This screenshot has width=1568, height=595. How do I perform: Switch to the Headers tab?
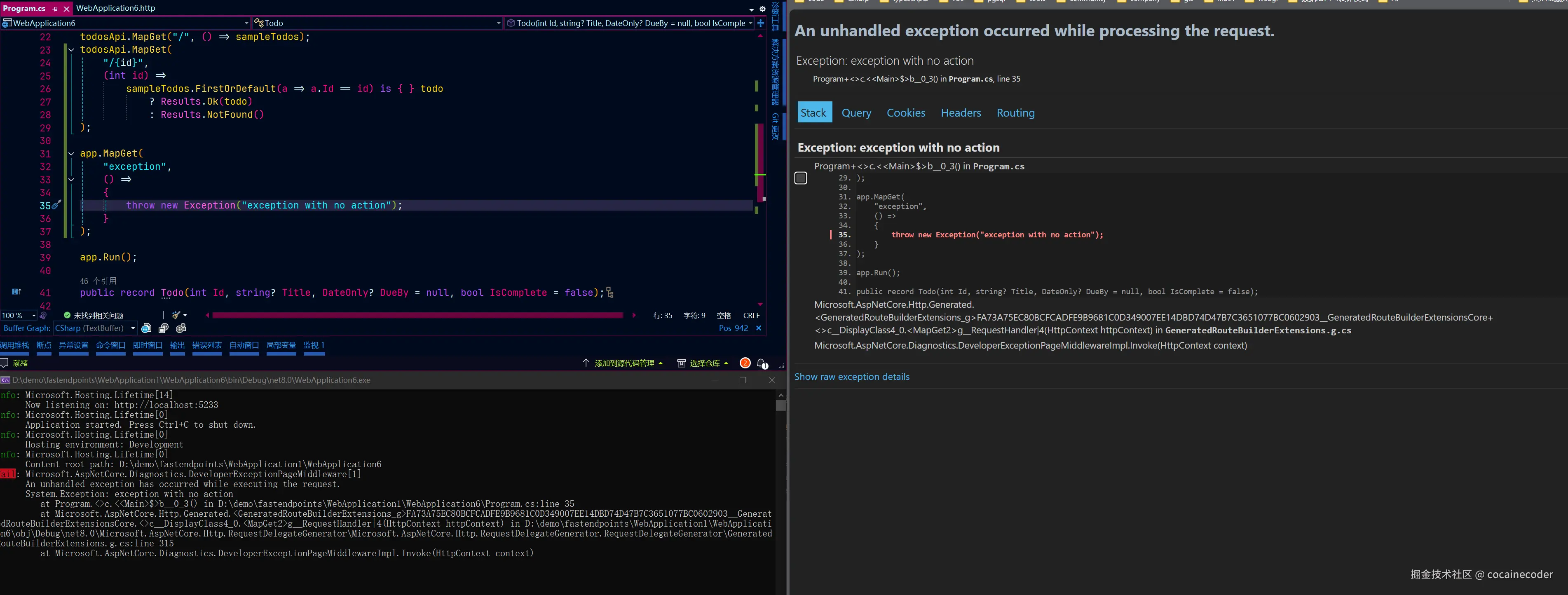[961, 113]
